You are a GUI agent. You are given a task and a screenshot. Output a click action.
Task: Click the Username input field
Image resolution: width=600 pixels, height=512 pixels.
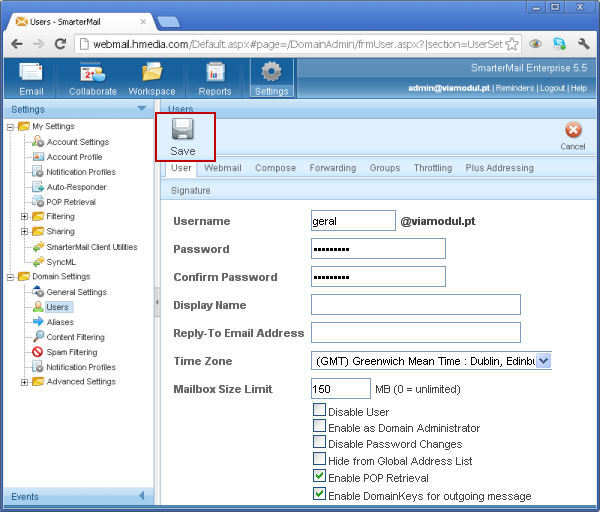pyautogui.click(x=353, y=221)
